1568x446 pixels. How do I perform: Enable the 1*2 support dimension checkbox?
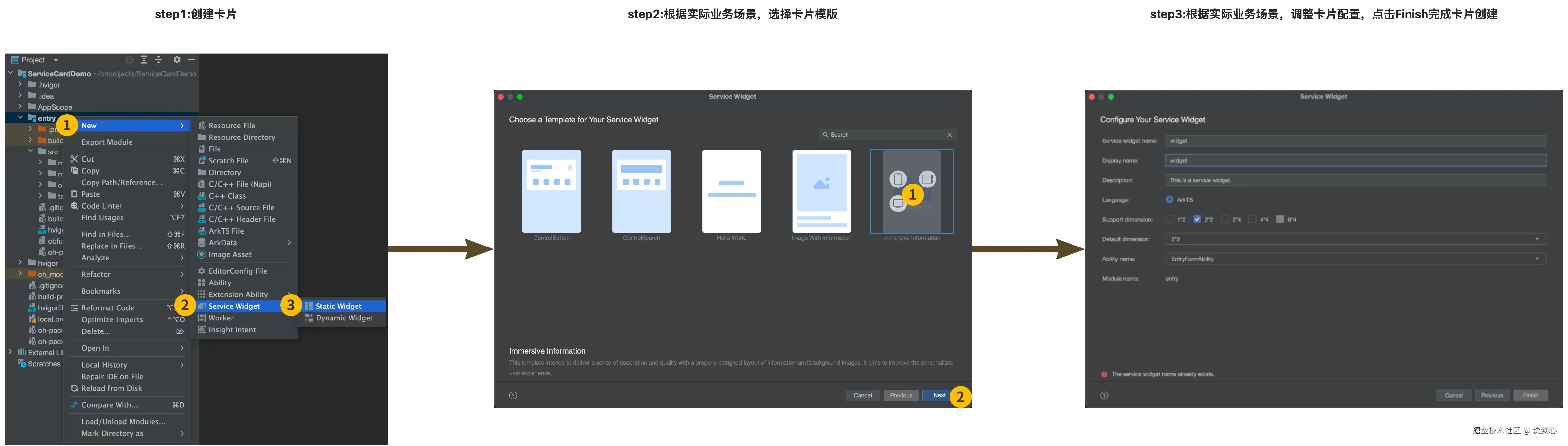tap(1169, 219)
